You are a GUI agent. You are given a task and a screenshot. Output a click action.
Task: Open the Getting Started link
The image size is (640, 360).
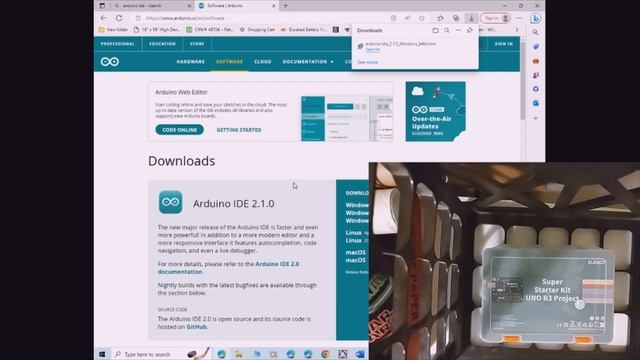pyautogui.click(x=239, y=130)
